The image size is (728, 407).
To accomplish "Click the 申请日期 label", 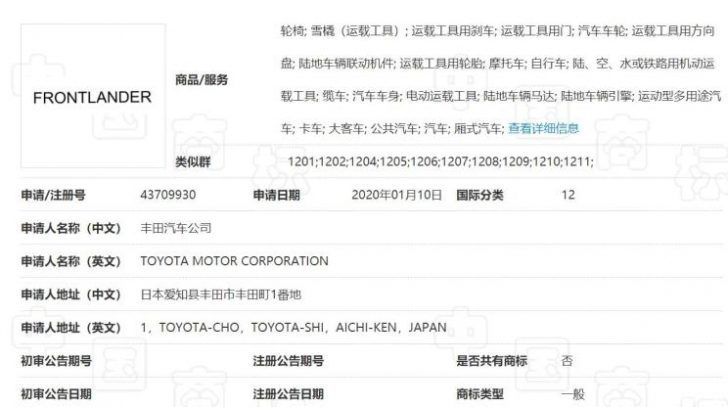I will click(276, 195).
